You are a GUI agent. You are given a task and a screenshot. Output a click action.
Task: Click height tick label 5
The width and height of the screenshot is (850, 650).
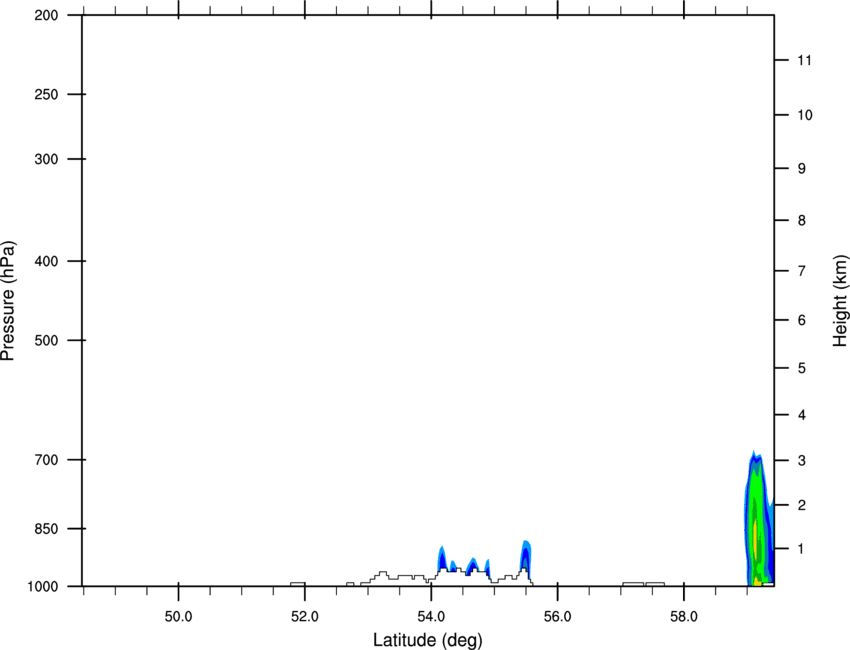click(801, 369)
